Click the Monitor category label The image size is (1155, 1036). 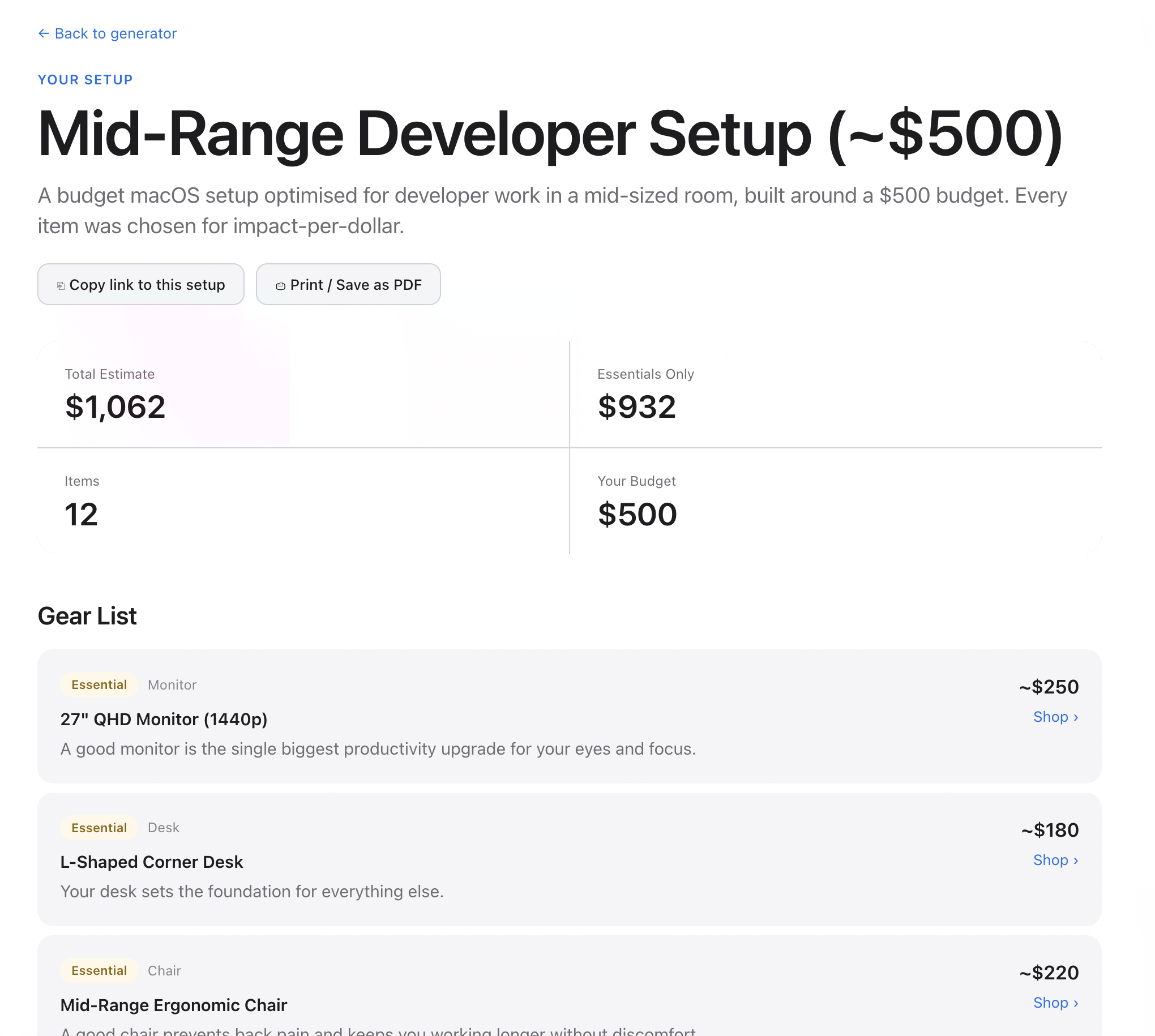tap(172, 685)
